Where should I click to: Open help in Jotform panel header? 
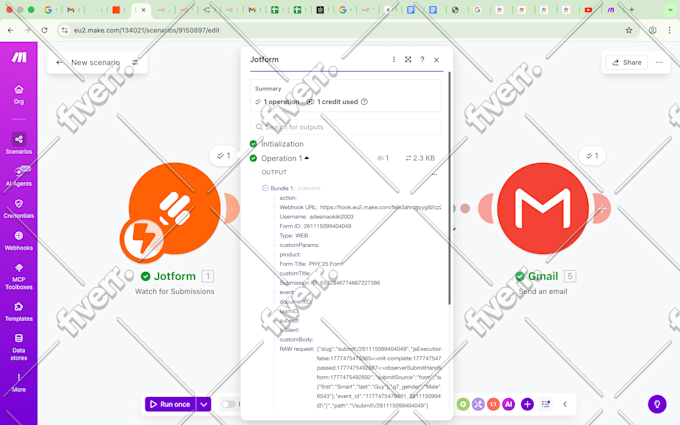coord(422,59)
